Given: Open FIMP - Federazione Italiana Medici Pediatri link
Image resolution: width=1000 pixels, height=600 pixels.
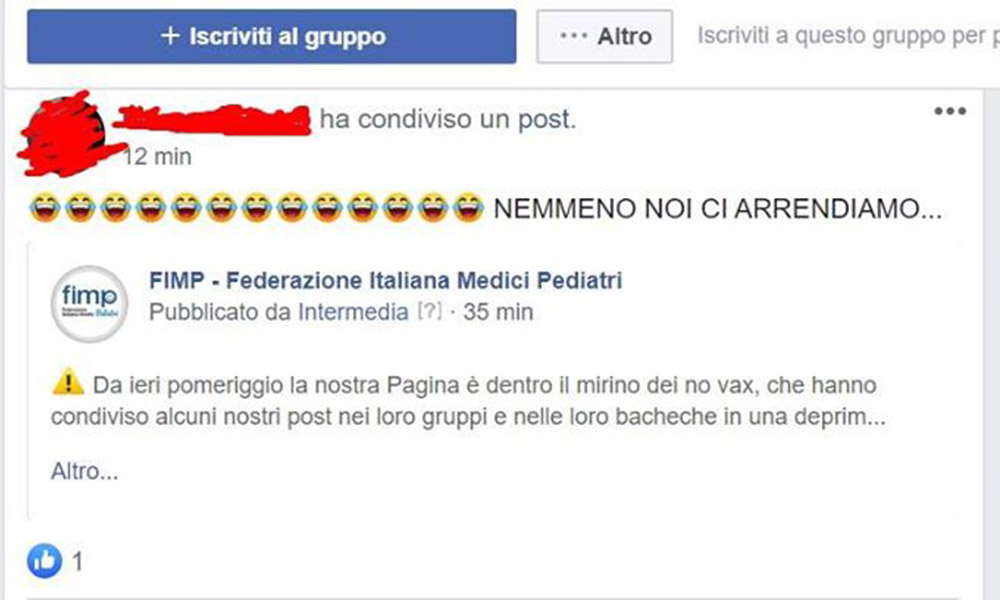Looking at the screenshot, I should coord(385,280).
